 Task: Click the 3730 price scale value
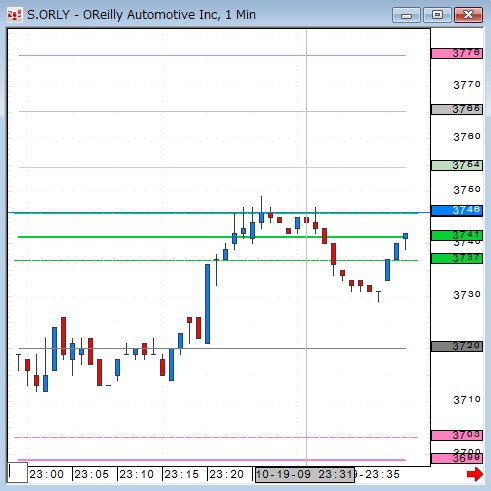click(467, 295)
